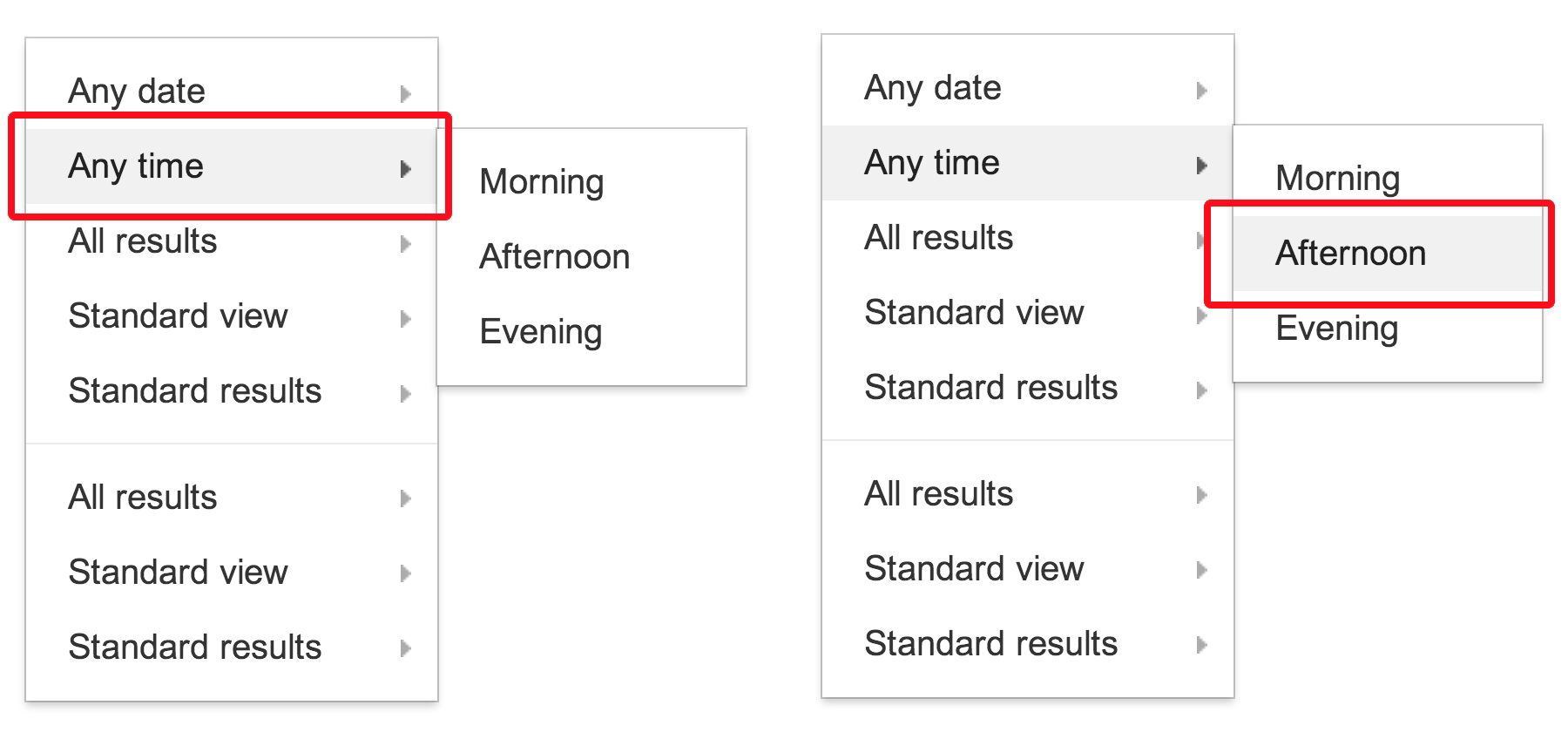
Task: Select Afternoon from the left submenu
Action: point(554,257)
